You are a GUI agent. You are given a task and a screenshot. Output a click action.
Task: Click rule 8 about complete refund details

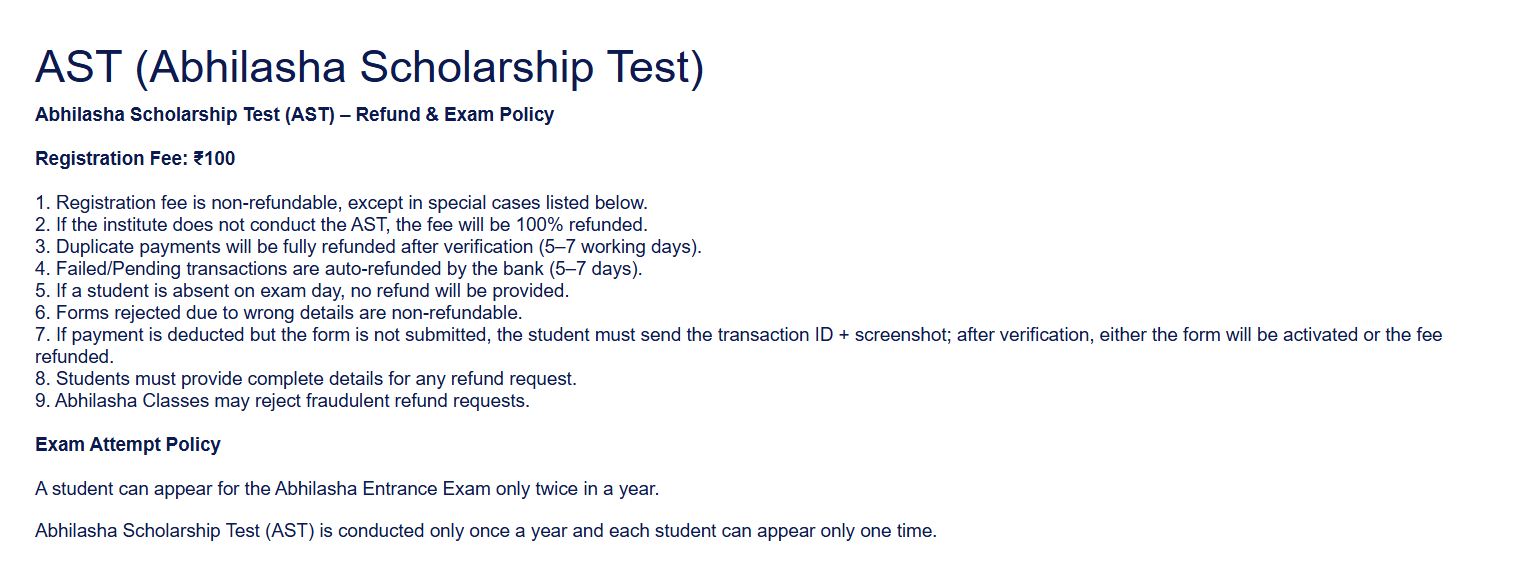(x=305, y=379)
